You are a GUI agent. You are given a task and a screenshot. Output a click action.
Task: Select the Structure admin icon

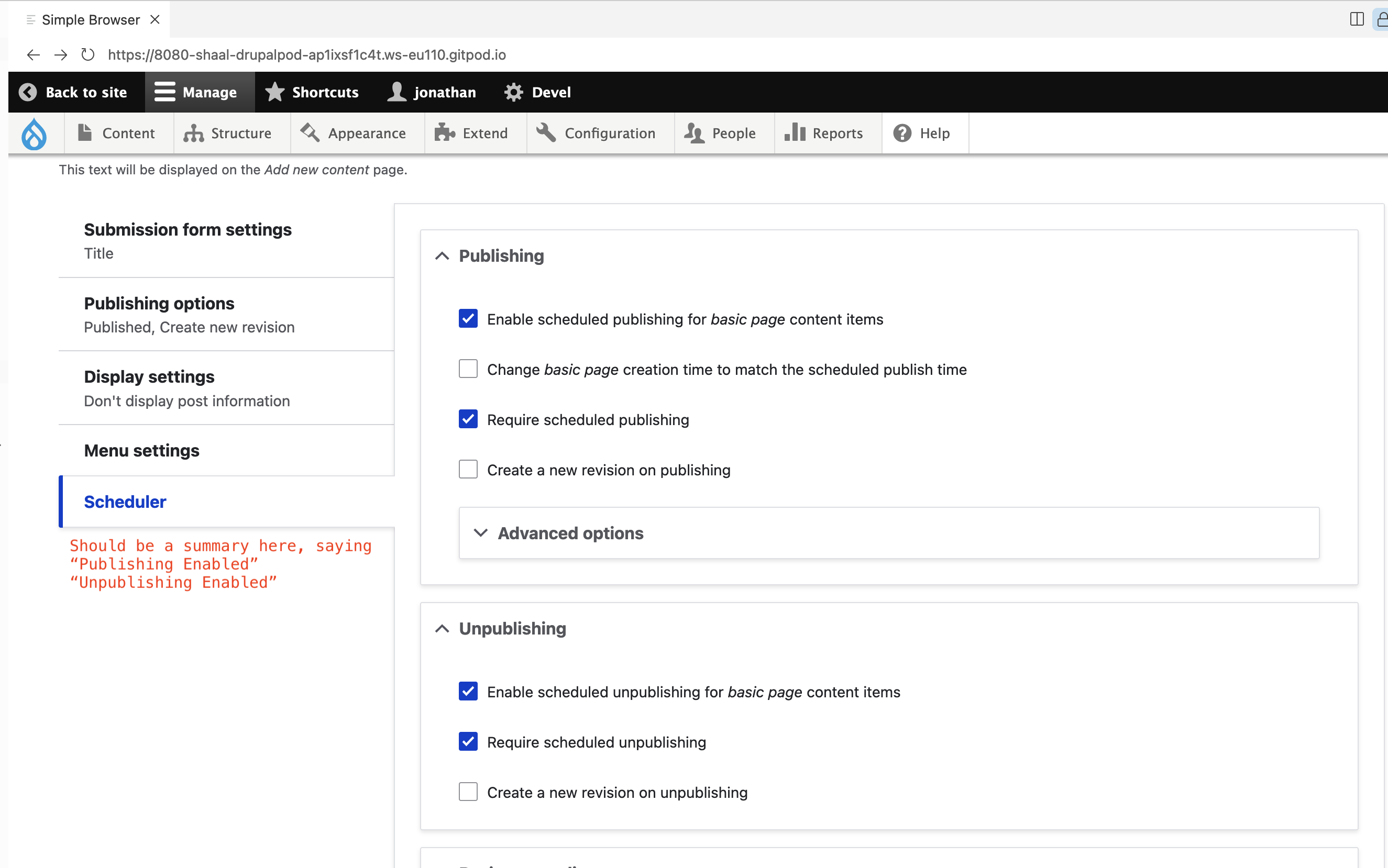tap(192, 132)
